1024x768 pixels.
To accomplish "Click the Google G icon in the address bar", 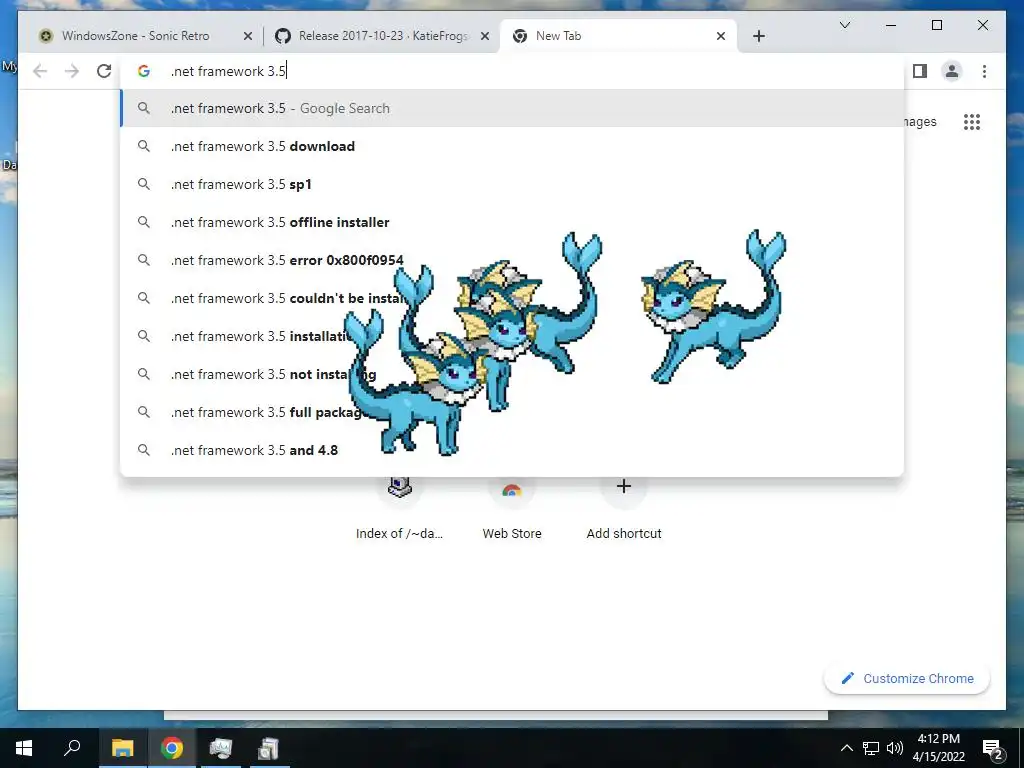I will pos(144,71).
